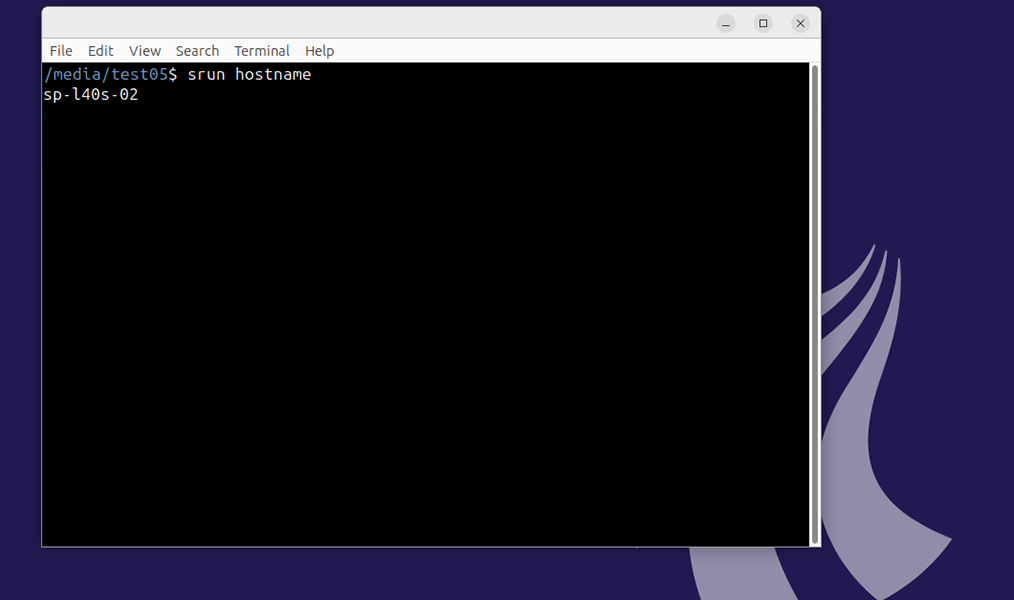Image resolution: width=1014 pixels, height=600 pixels.
Task: Minimize the terminal window
Action: pos(726,23)
